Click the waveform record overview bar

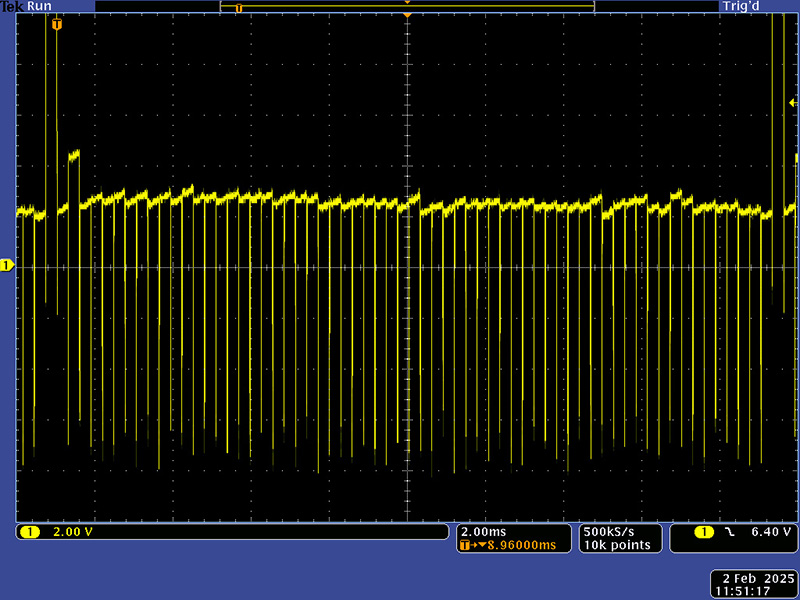coord(407,6)
